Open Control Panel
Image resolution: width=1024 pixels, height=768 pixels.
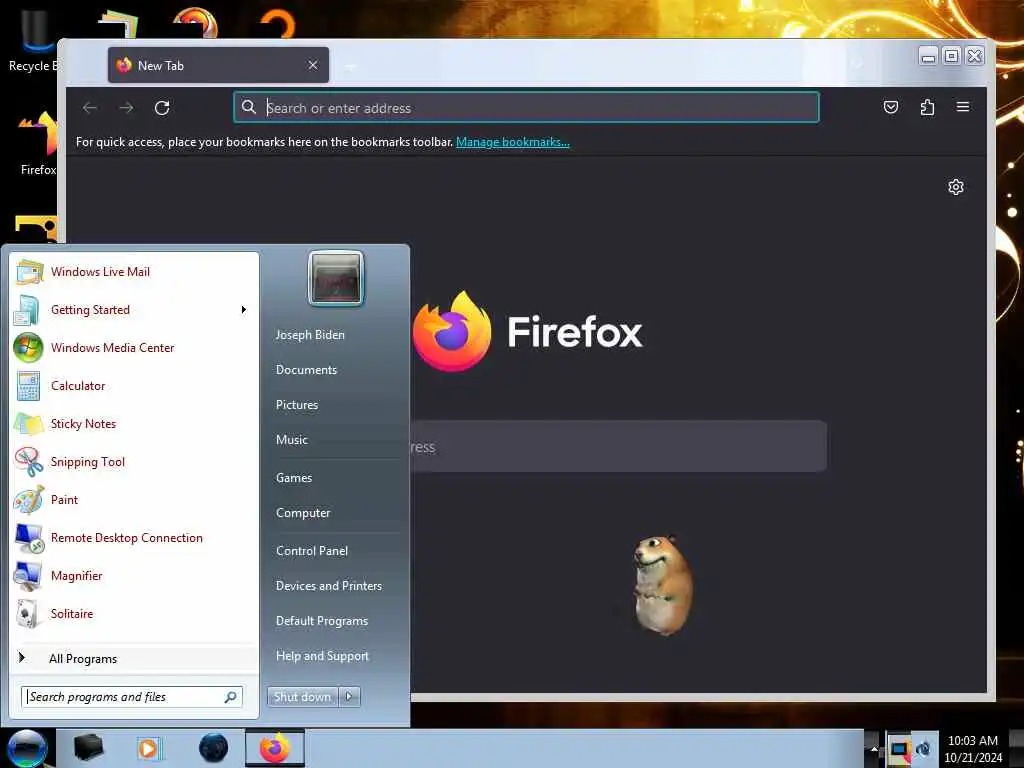(312, 551)
